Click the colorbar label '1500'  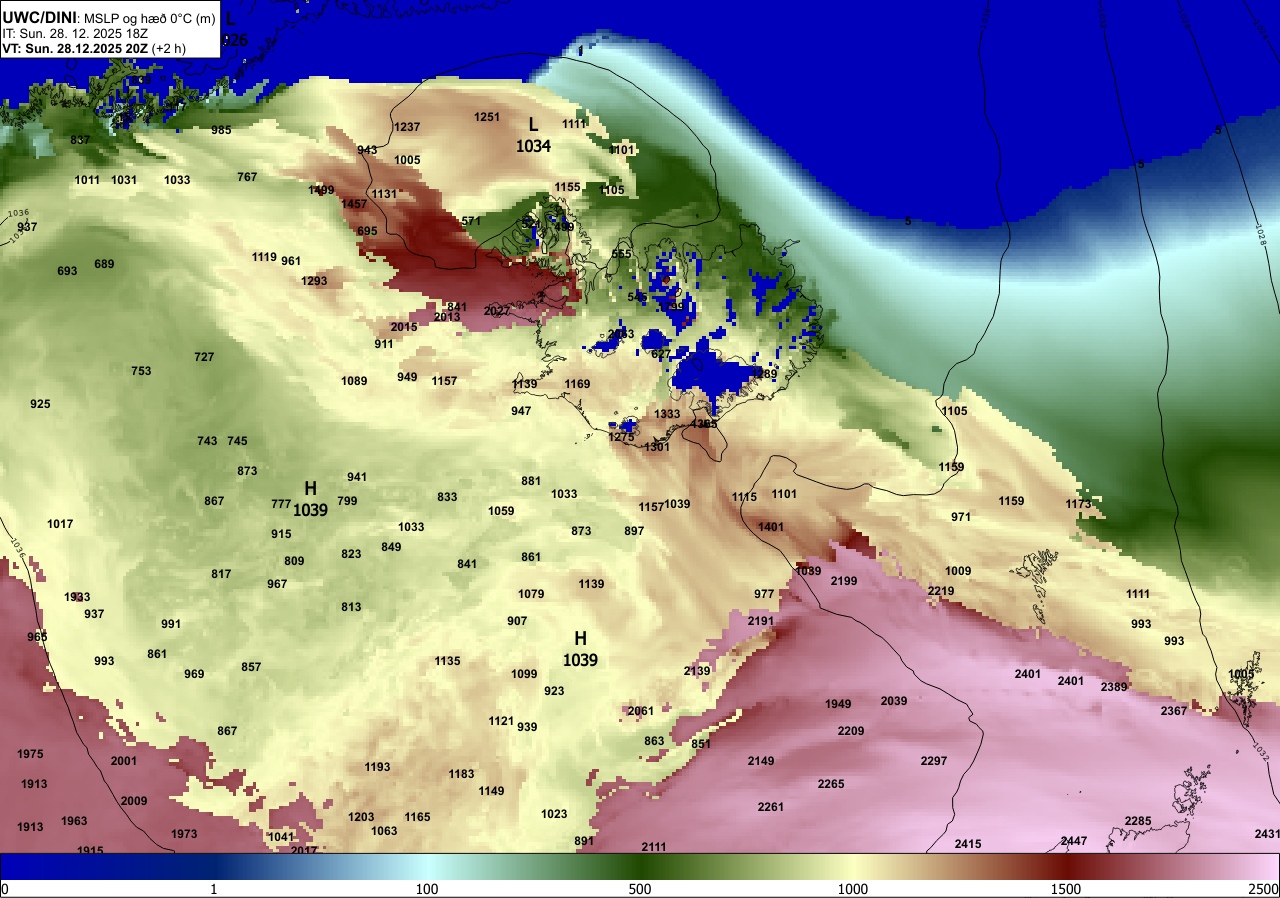point(1066,889)
